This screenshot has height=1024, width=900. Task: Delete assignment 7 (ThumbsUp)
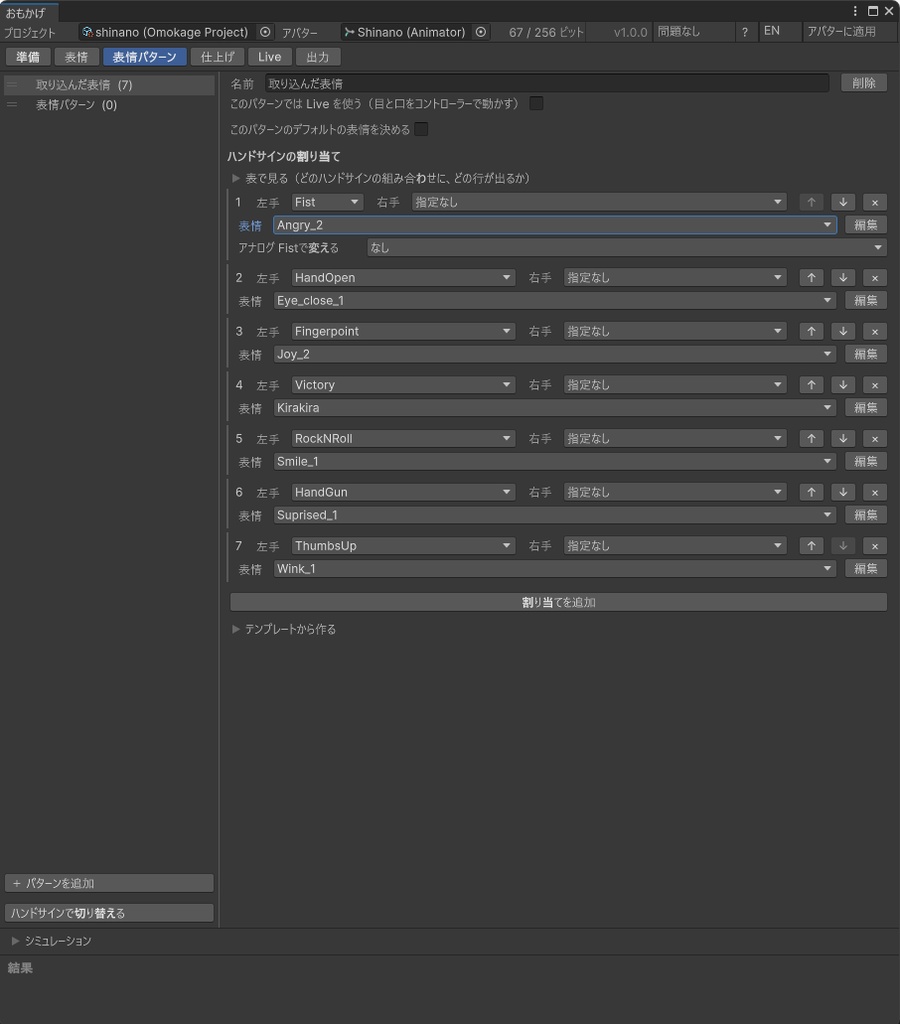(x=875, y=545)
